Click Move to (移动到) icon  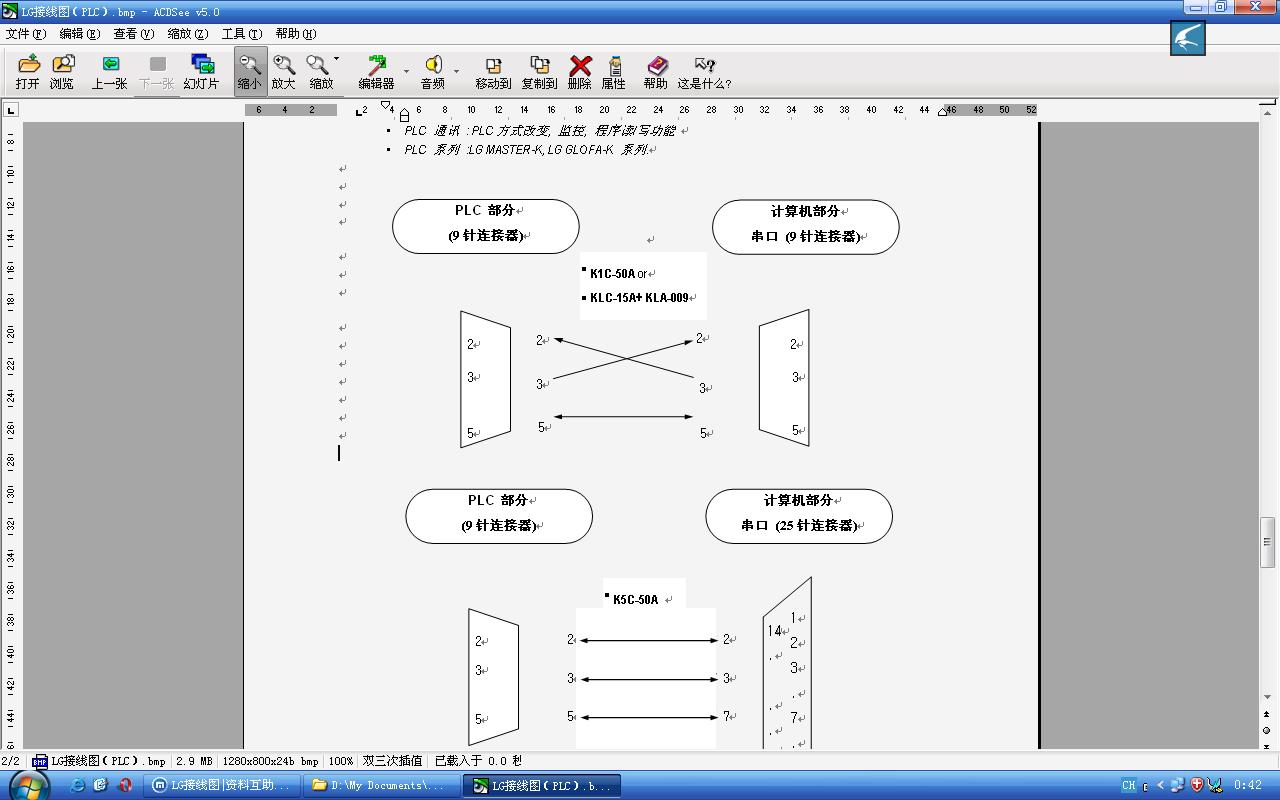click(x=493, y=72)
